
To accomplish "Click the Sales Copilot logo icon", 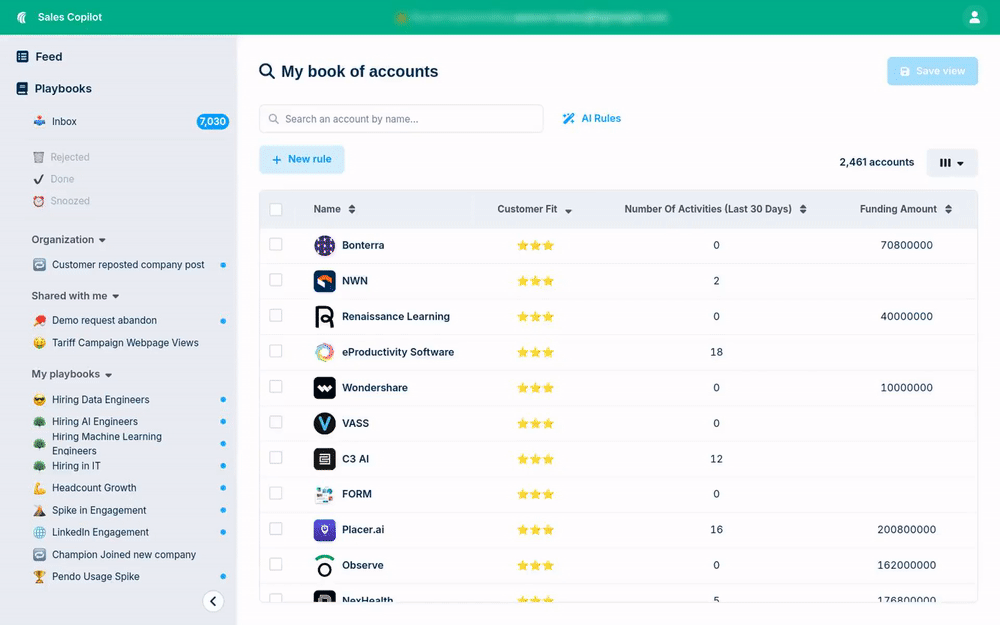I will click(22, 17).
